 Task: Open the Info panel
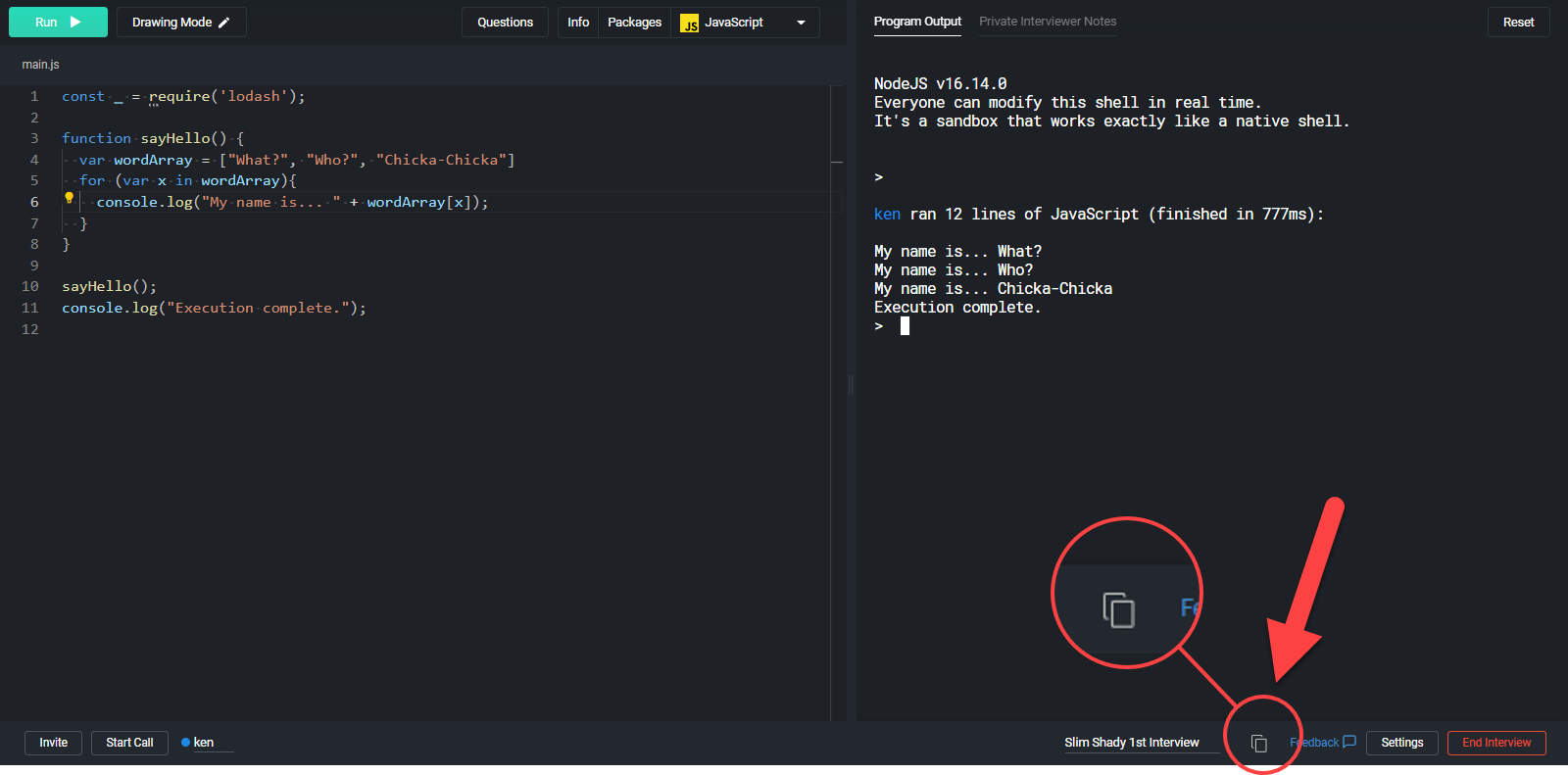(578, 22)
